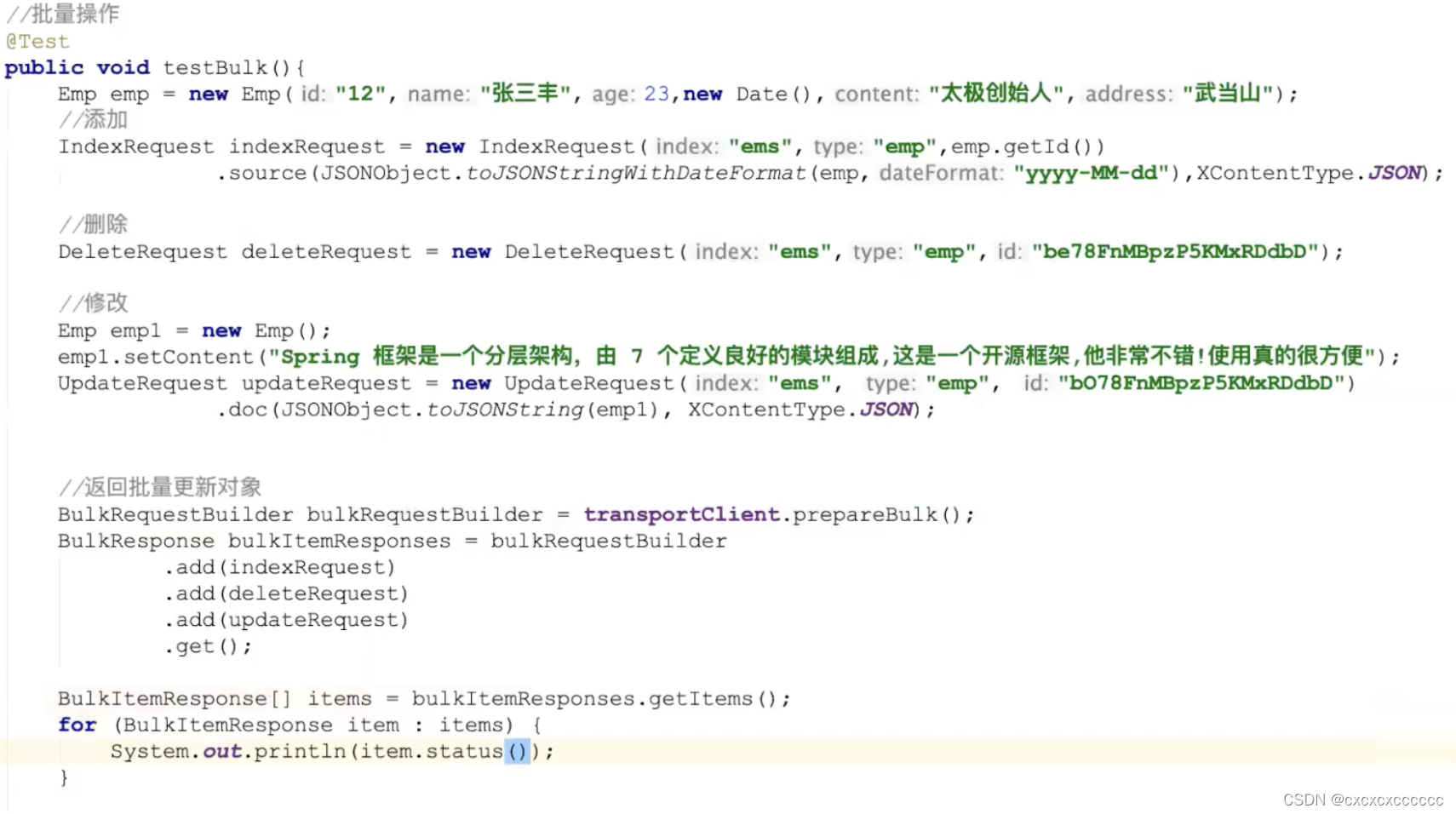The image size is (1456, 814).
Task: Click the "武当山" address string
Action: (x=1228, y=93)
